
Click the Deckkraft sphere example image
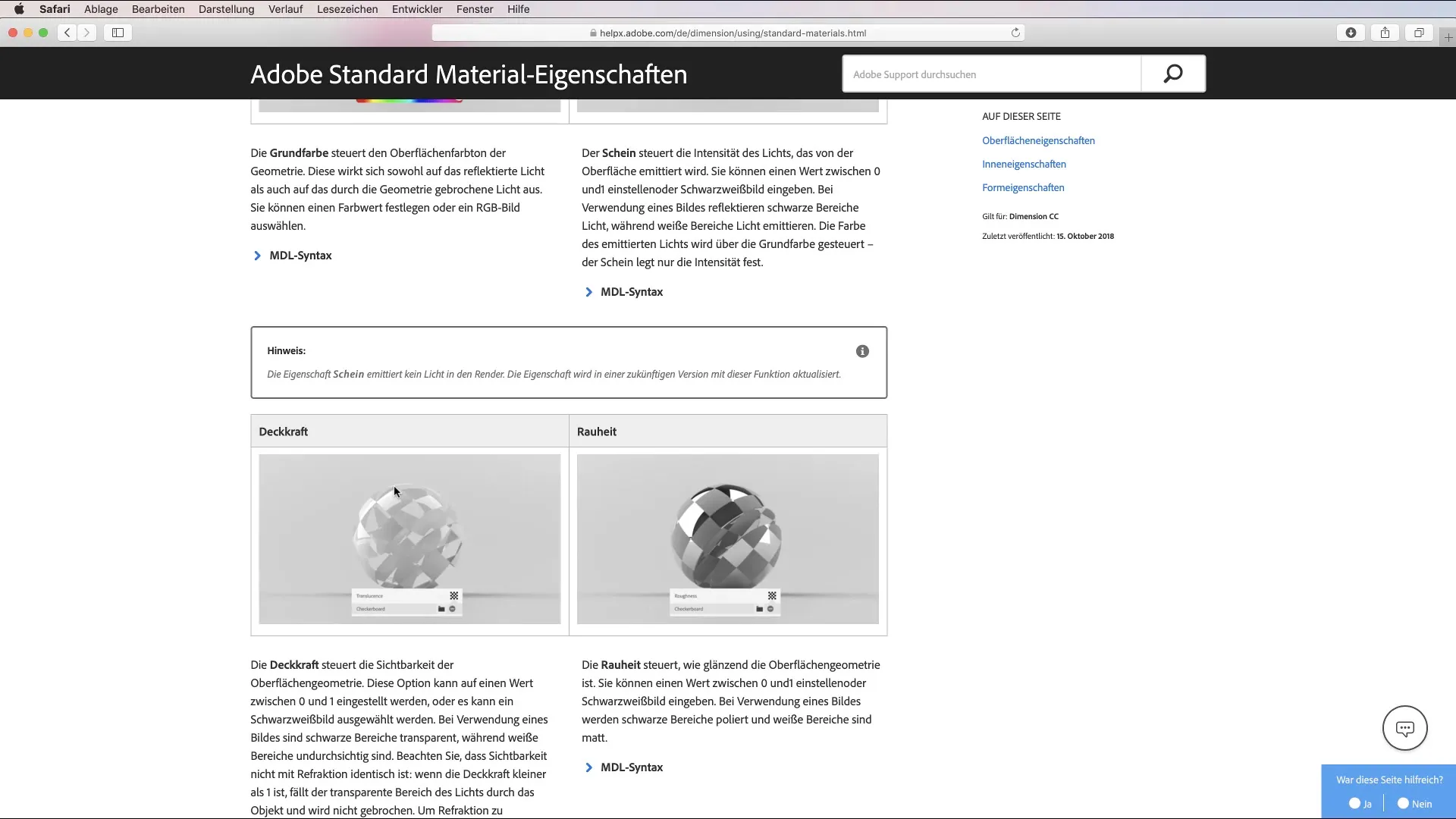click(409, 539)
